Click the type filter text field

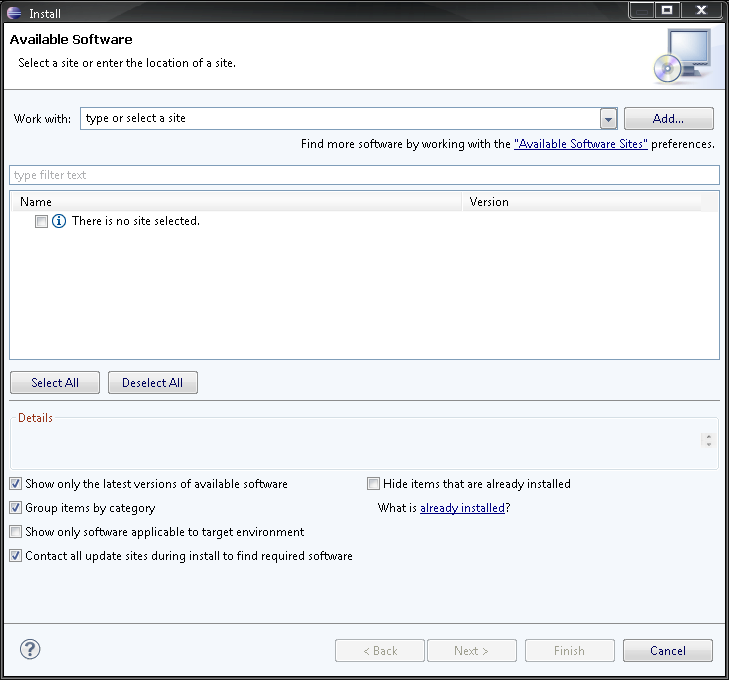click(x=364, y=175)
